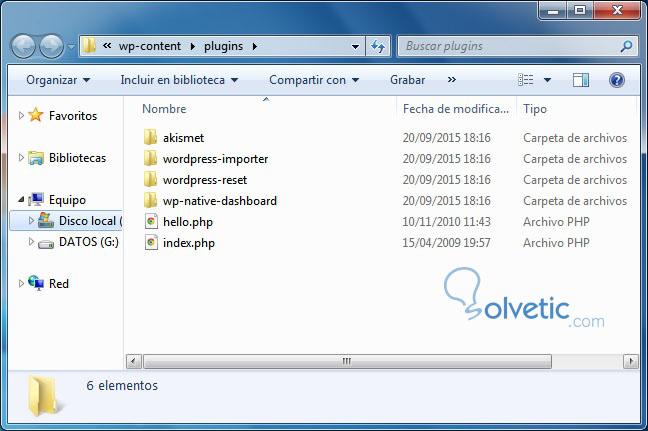This screenshot has height=431, width=648.
Task: Collapse the Equipo tree node
Action: tap(21, 200)
